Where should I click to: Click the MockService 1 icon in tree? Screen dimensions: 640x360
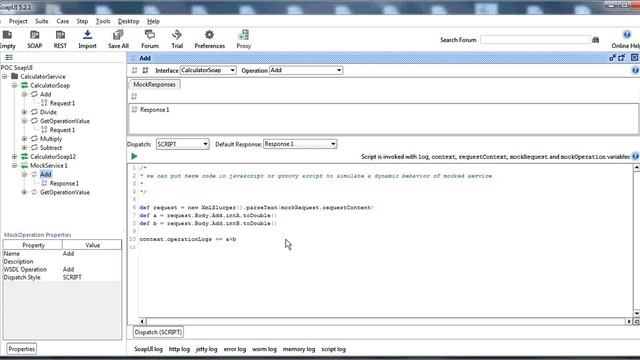[24, 166]
